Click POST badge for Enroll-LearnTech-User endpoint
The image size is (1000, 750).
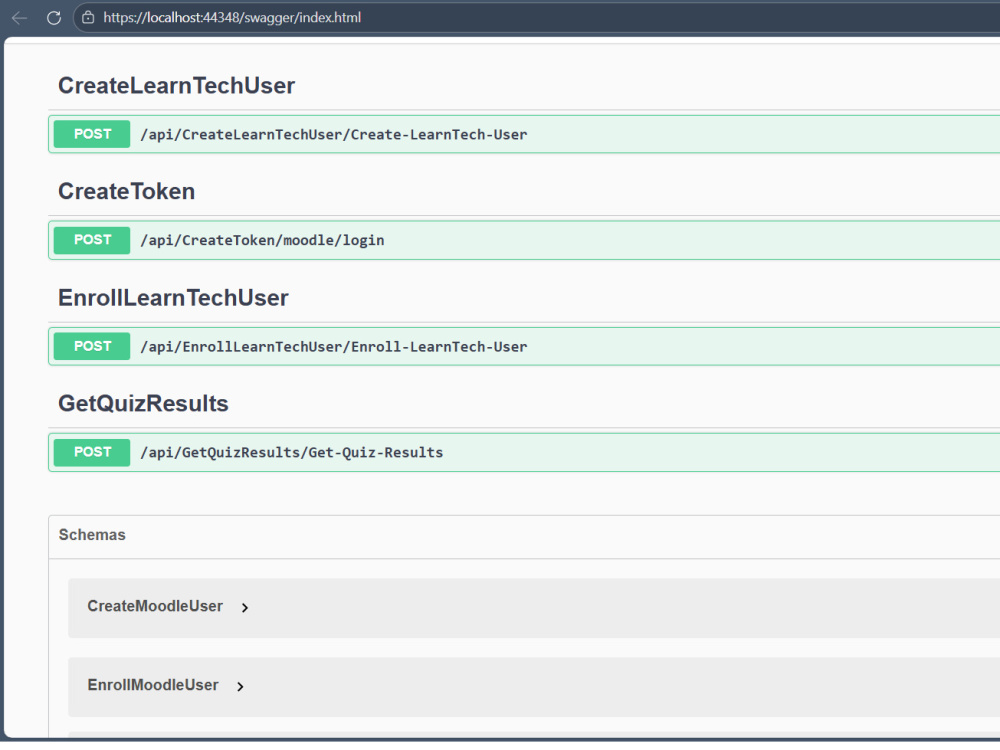tap(92, 346)
